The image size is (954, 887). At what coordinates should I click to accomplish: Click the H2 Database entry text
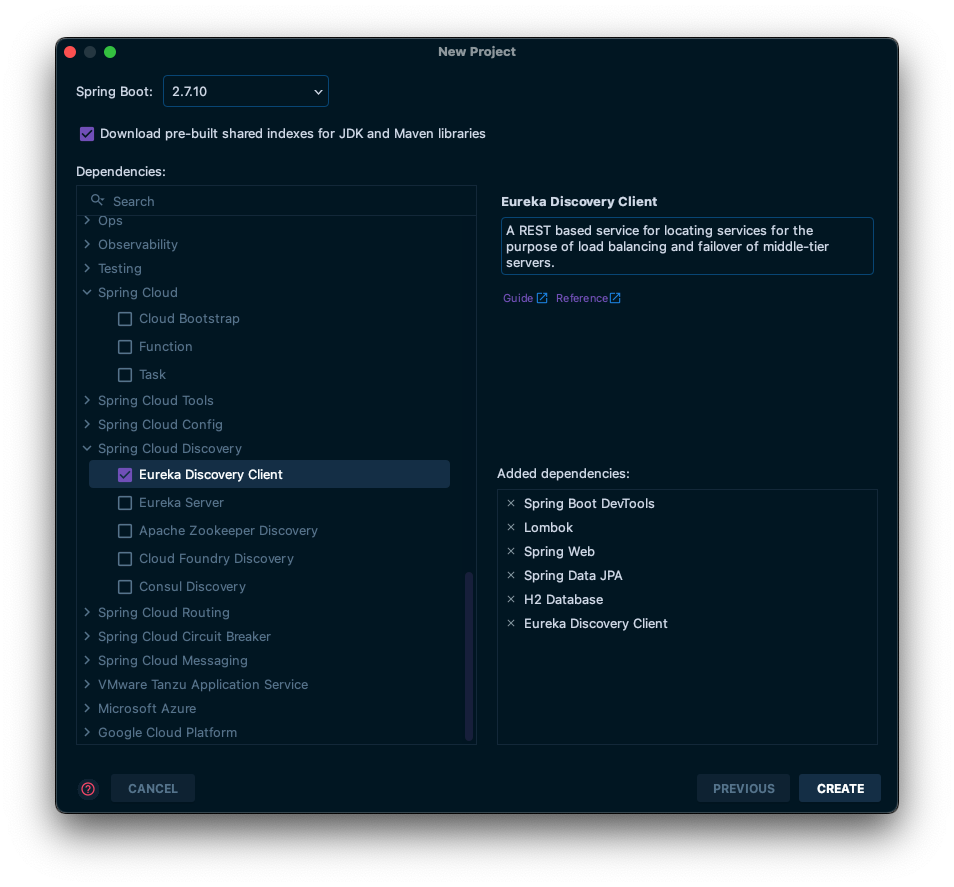coord(563,599)
